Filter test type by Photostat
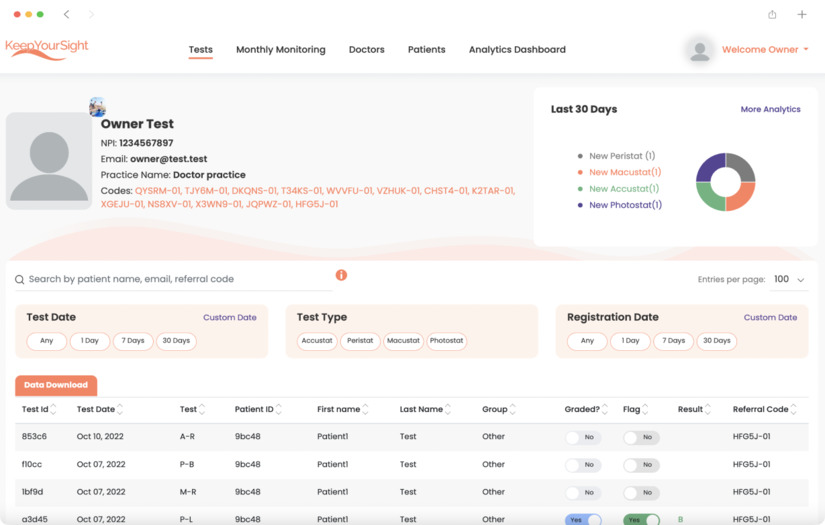The image size is (825, 525). 446,341
